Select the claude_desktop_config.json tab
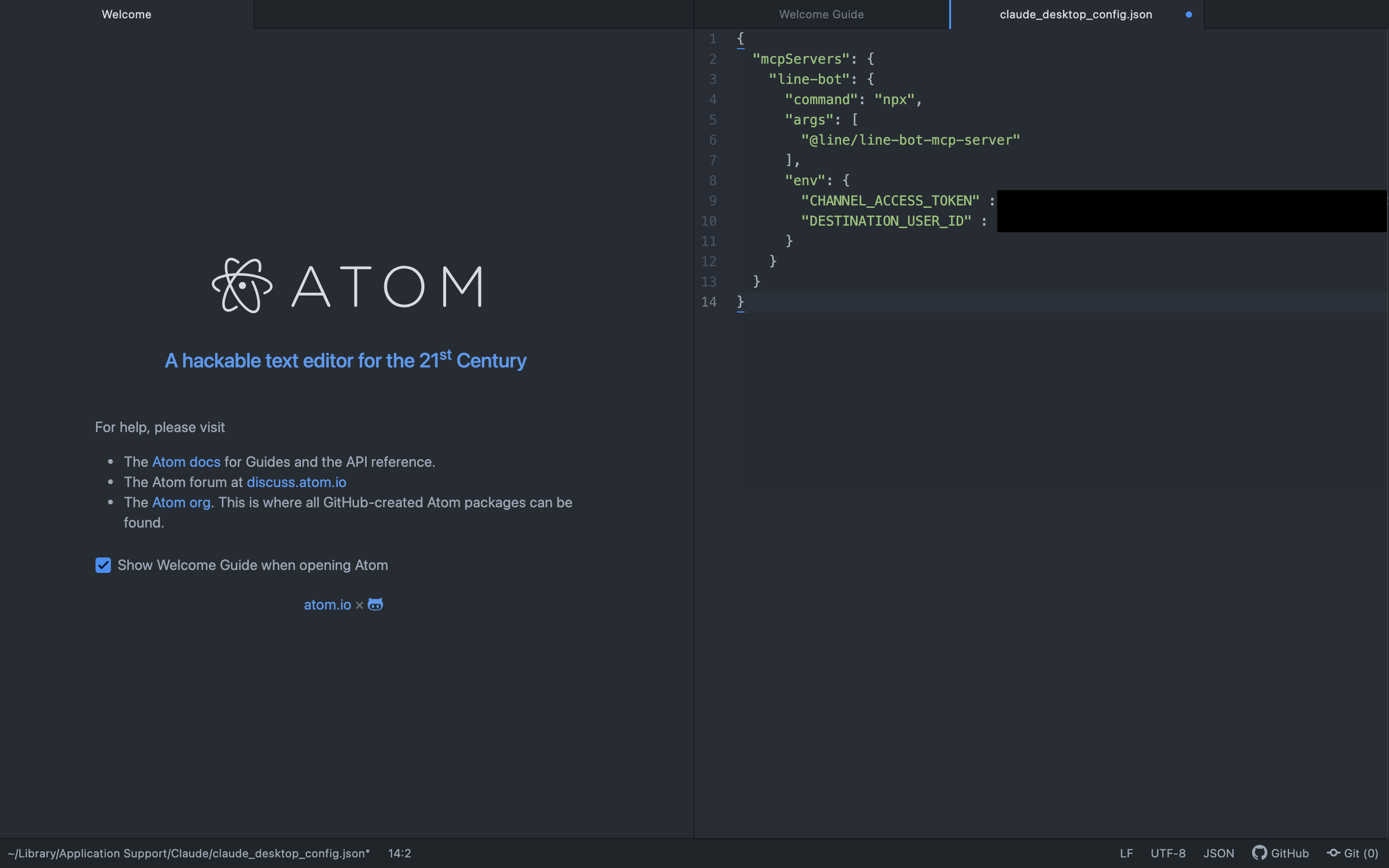 (1075, 14)
